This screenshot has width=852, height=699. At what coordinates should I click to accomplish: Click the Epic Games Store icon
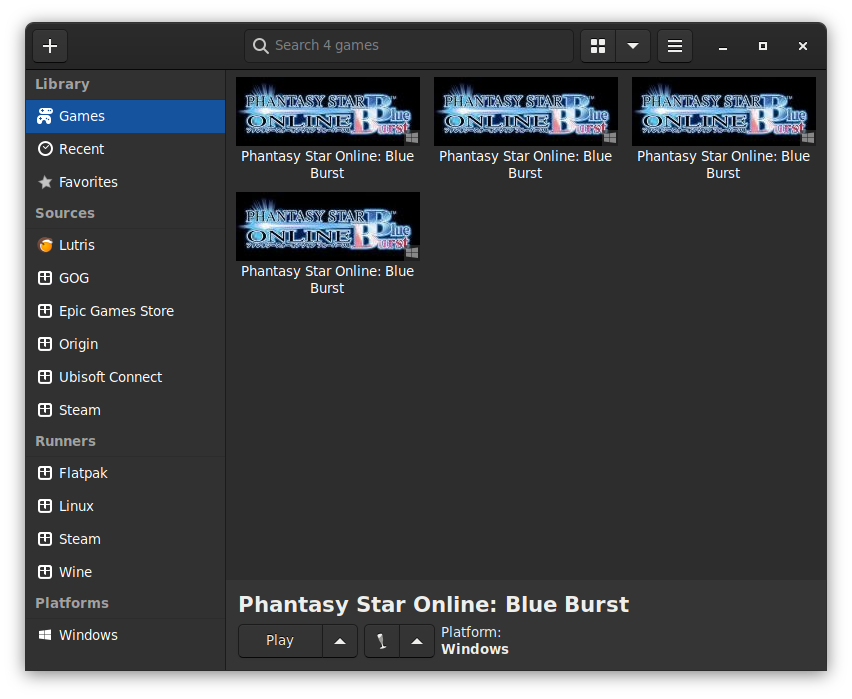click(45, 311)
